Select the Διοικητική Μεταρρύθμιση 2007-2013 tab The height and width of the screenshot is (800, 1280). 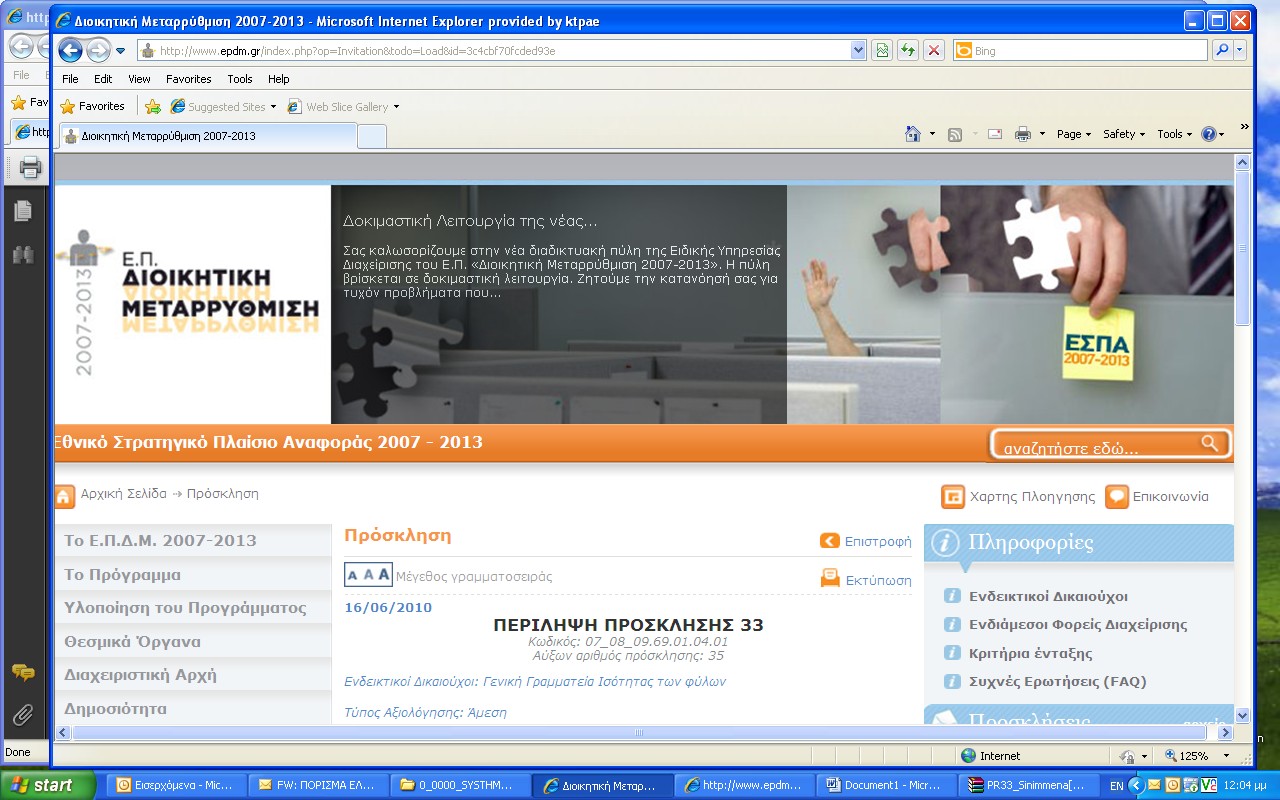[207, 135]
